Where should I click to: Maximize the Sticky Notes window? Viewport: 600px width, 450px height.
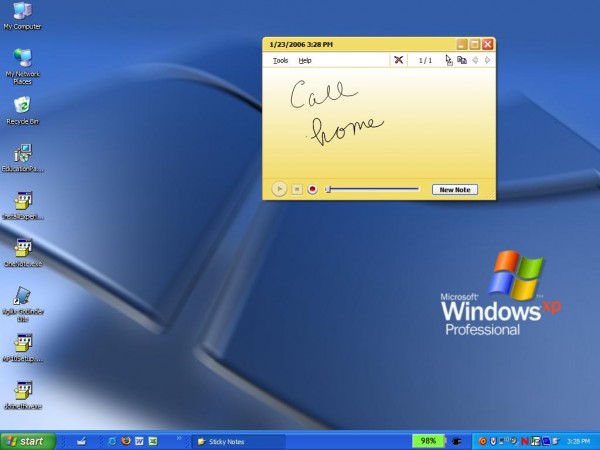point(474,44)
